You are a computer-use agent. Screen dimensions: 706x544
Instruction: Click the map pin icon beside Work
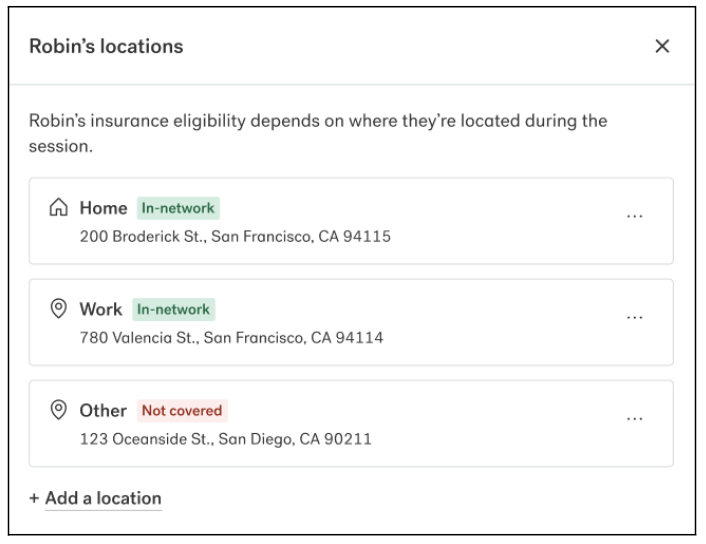click(59, 308)
